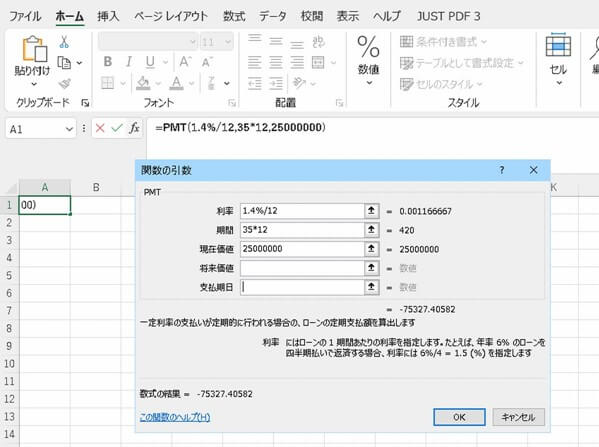Open 条件付き書式 conditional formatting menu
Screen dimensions: 599x447
click(x=444, y=41)
